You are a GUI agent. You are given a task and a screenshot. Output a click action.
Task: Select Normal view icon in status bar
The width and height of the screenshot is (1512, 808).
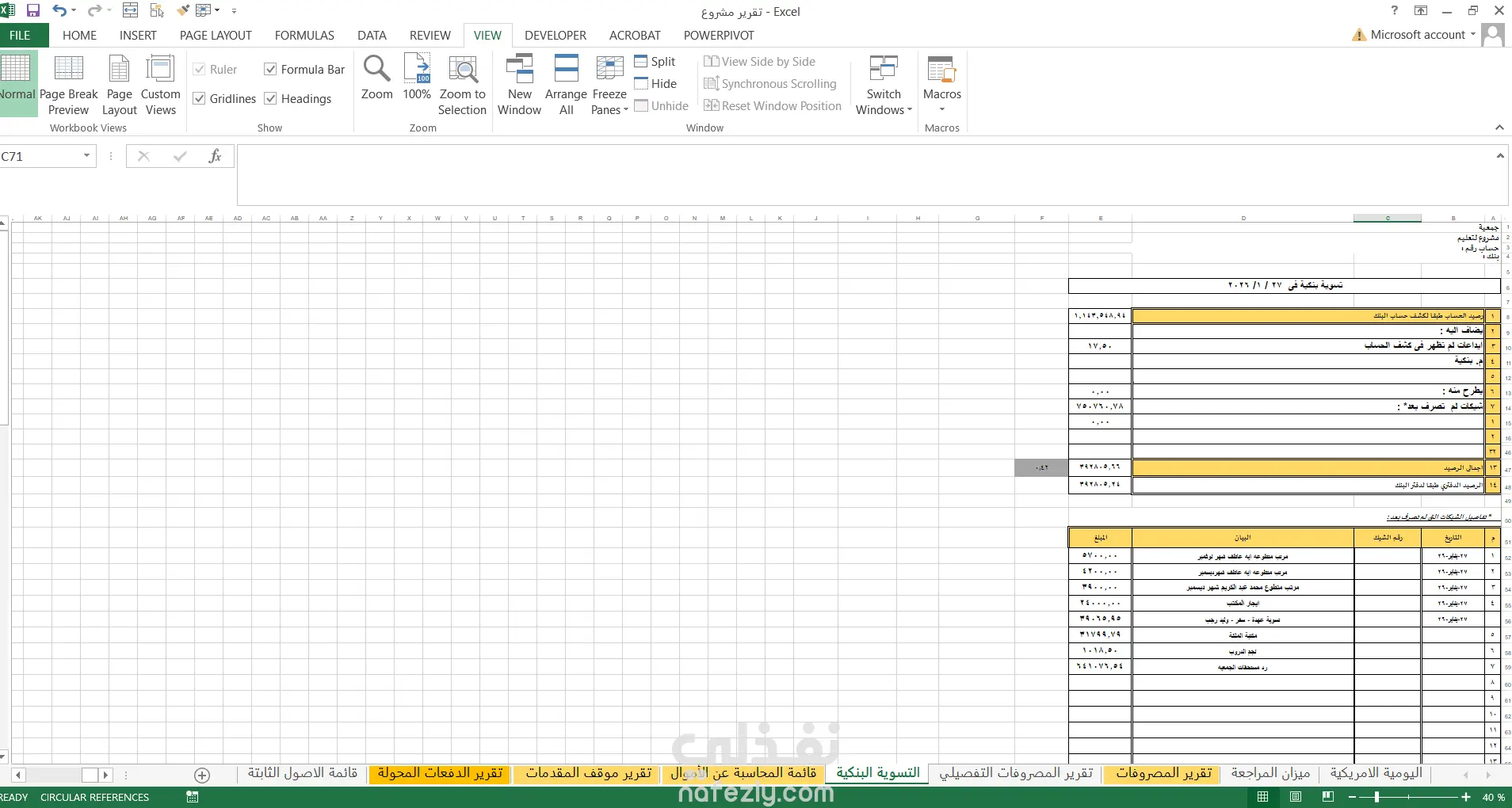1263,797
